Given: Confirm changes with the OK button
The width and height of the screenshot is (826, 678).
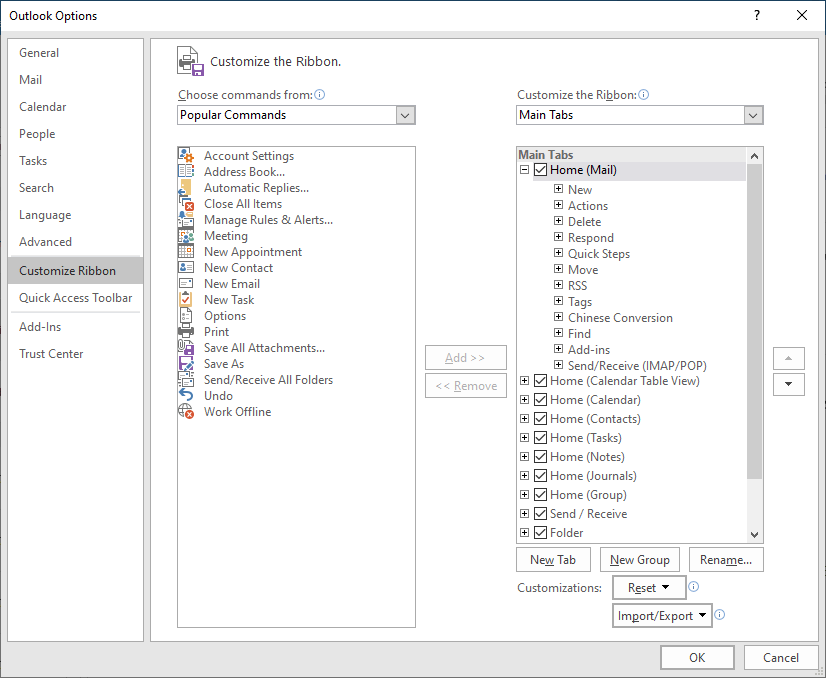Looking at the screenshot, I should pyautogui.click(x=697, y=657).
